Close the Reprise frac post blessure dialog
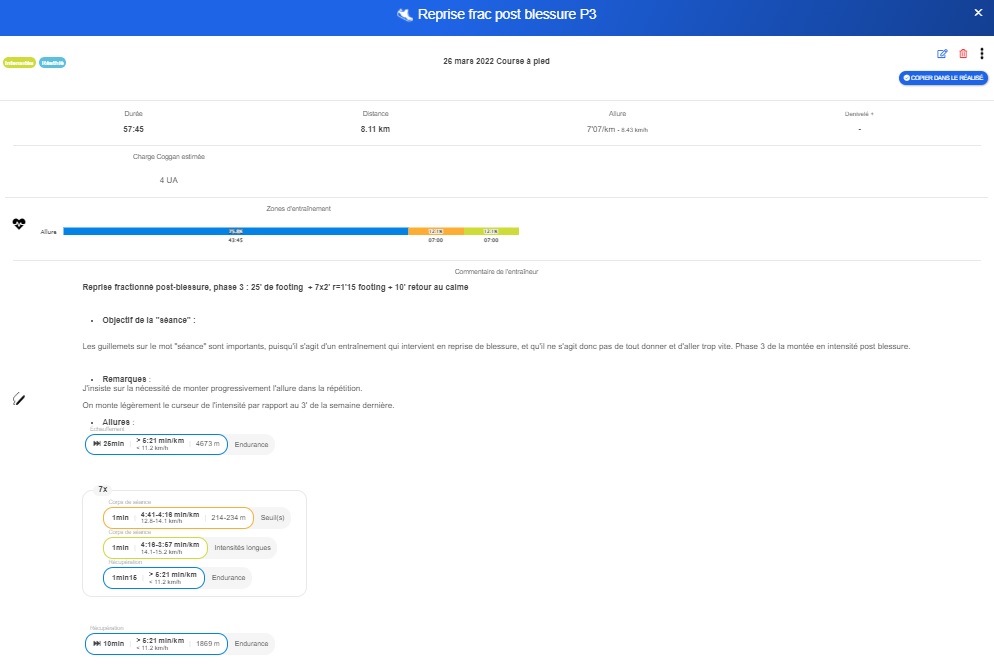Viewport: 994px width, 665px height. [x=978, y=13]
